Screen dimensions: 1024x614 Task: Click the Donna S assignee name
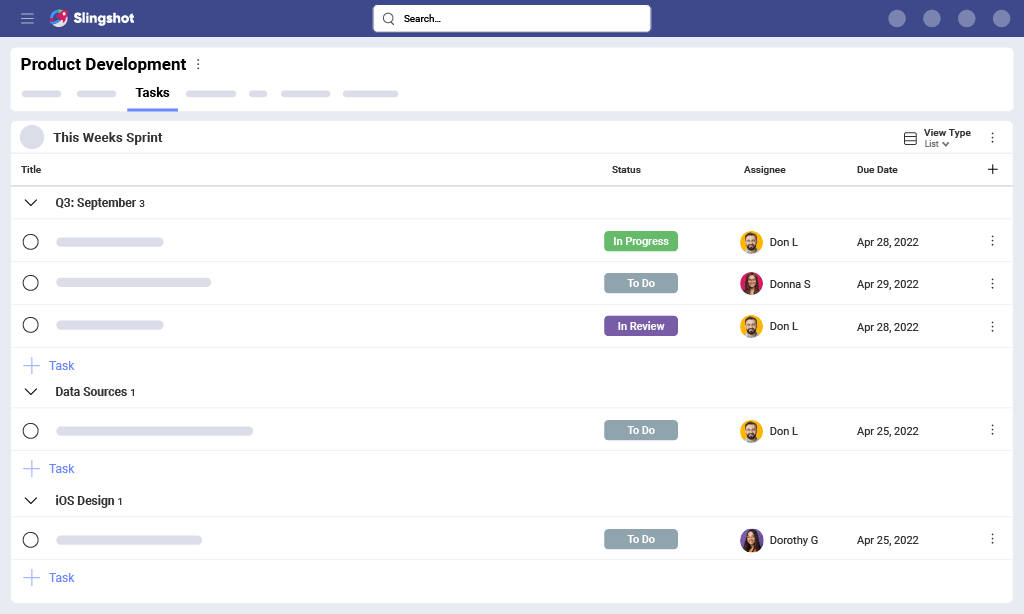point(790,284)
